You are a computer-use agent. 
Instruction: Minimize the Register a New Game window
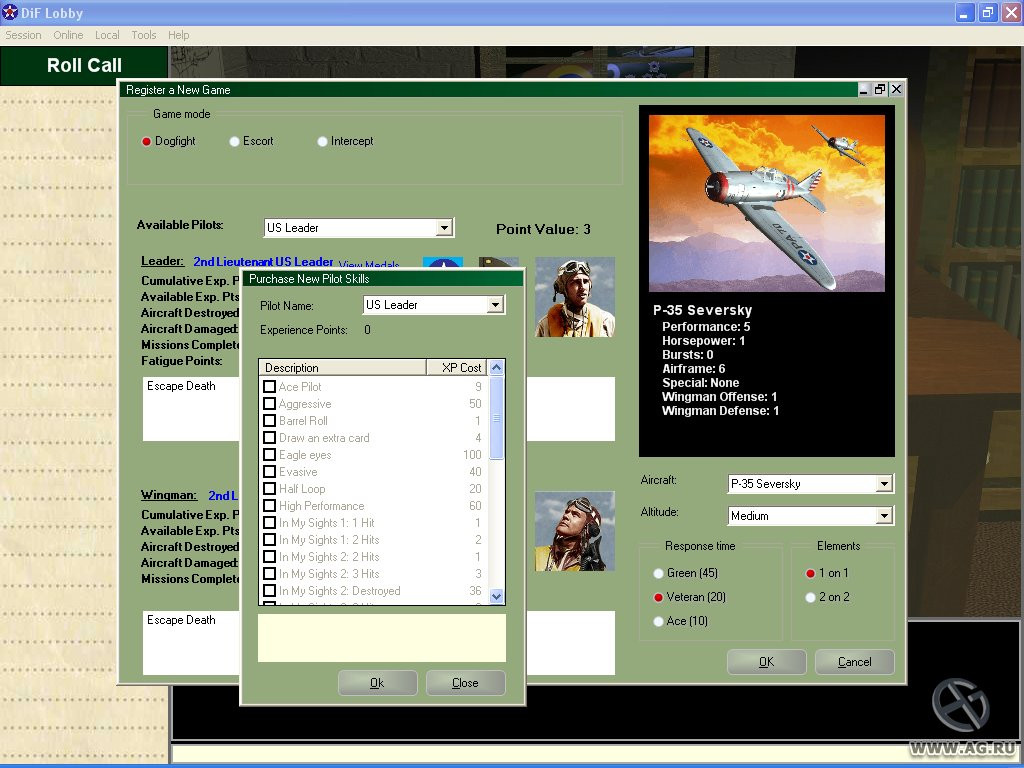pyautogui.click(x=864, y=89)
